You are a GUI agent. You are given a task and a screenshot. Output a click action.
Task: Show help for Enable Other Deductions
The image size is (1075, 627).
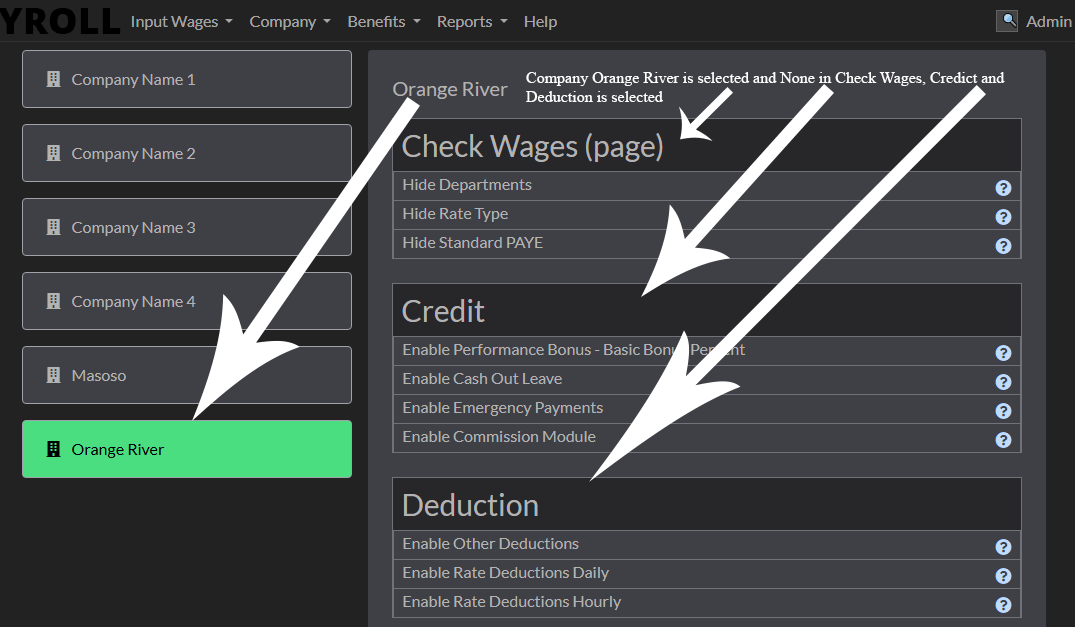coord(1003,547)
